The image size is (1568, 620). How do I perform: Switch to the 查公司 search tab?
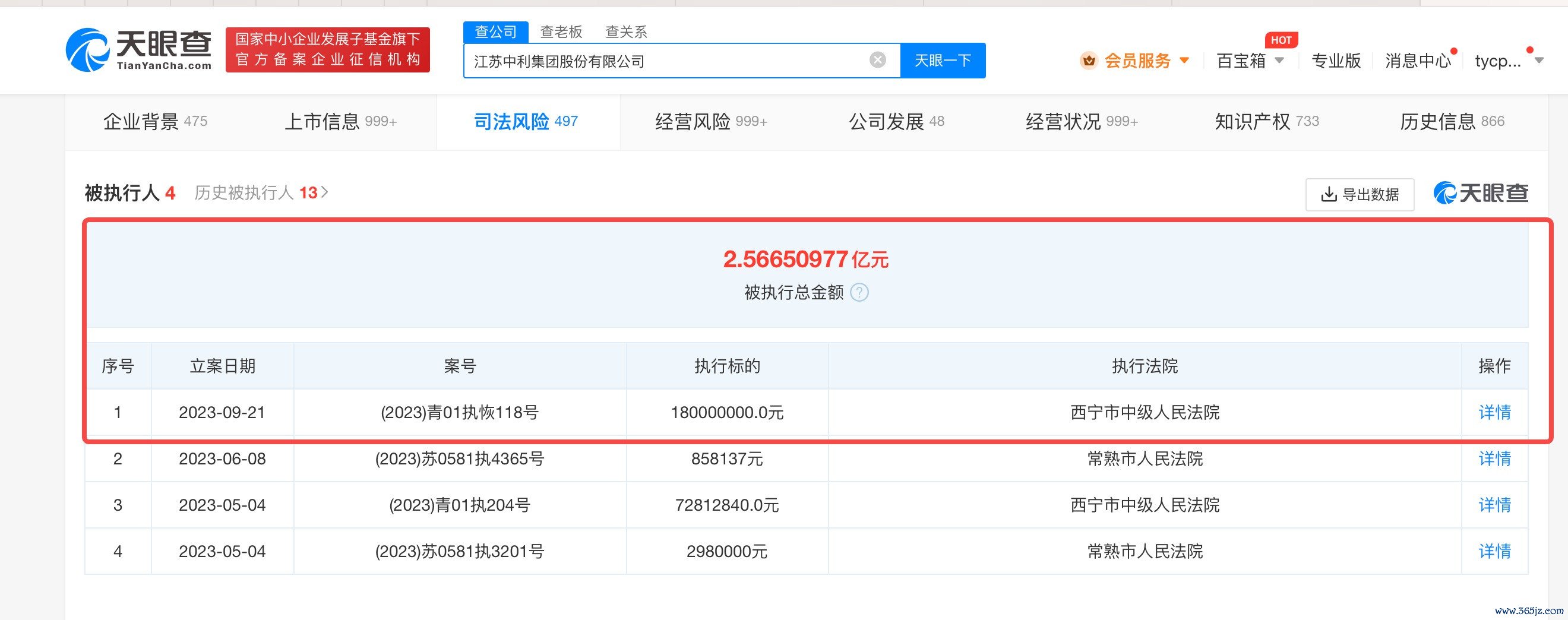[x=495, y=31]
